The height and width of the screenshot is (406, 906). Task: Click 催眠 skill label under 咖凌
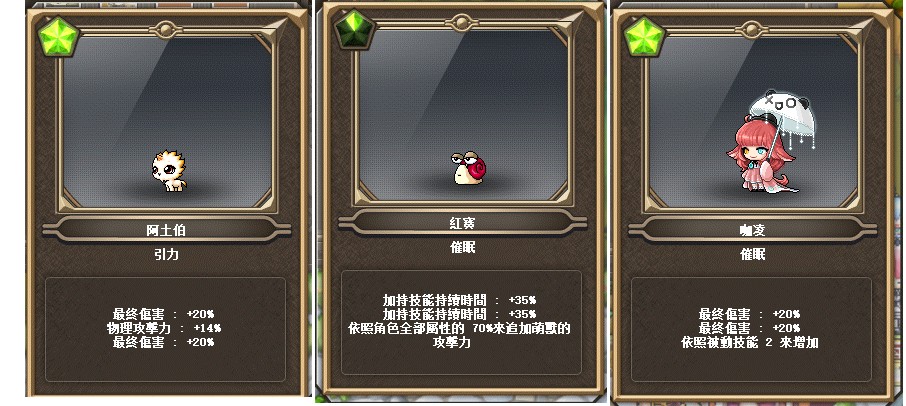752,254
